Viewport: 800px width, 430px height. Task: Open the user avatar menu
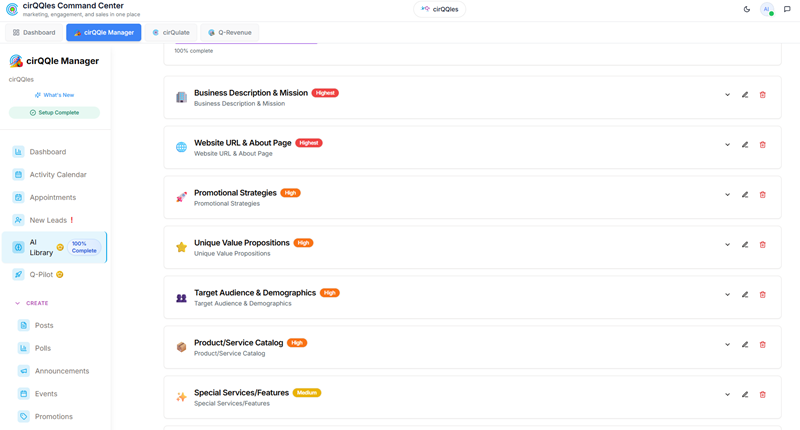coord(766,9)
